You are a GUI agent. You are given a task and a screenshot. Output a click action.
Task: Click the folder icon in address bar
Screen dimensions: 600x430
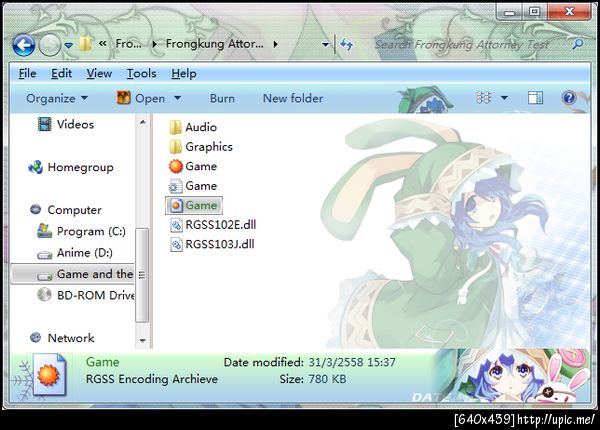click(x=85, y=44)
